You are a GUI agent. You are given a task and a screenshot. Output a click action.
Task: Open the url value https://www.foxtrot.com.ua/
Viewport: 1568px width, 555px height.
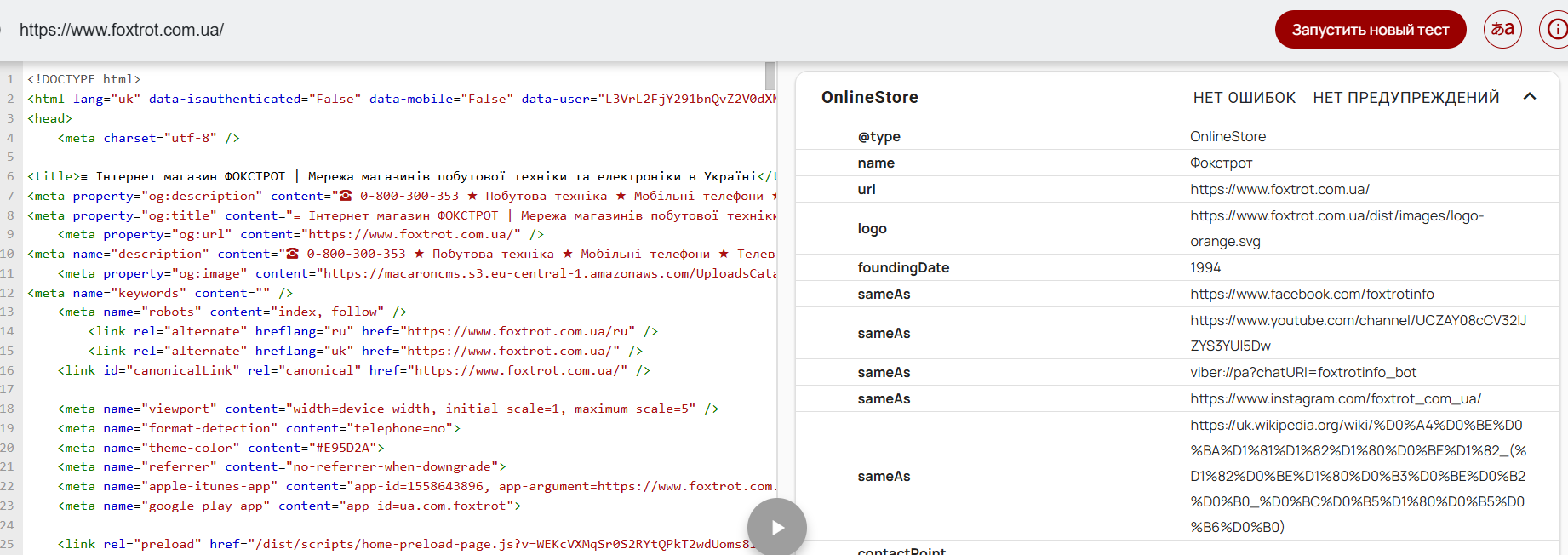point(1279,189)
